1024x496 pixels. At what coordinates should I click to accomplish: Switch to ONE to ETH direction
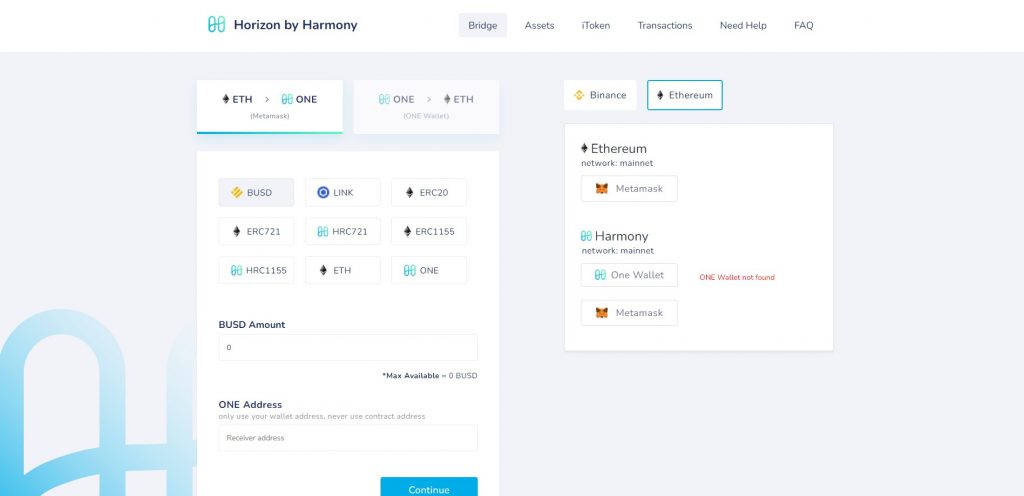[x=426, y=106]
